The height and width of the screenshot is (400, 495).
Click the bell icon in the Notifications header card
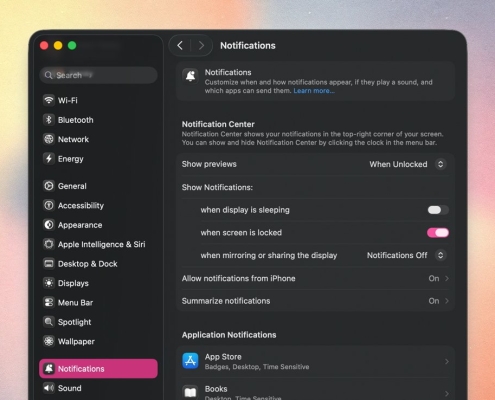(x=190, y=76)
